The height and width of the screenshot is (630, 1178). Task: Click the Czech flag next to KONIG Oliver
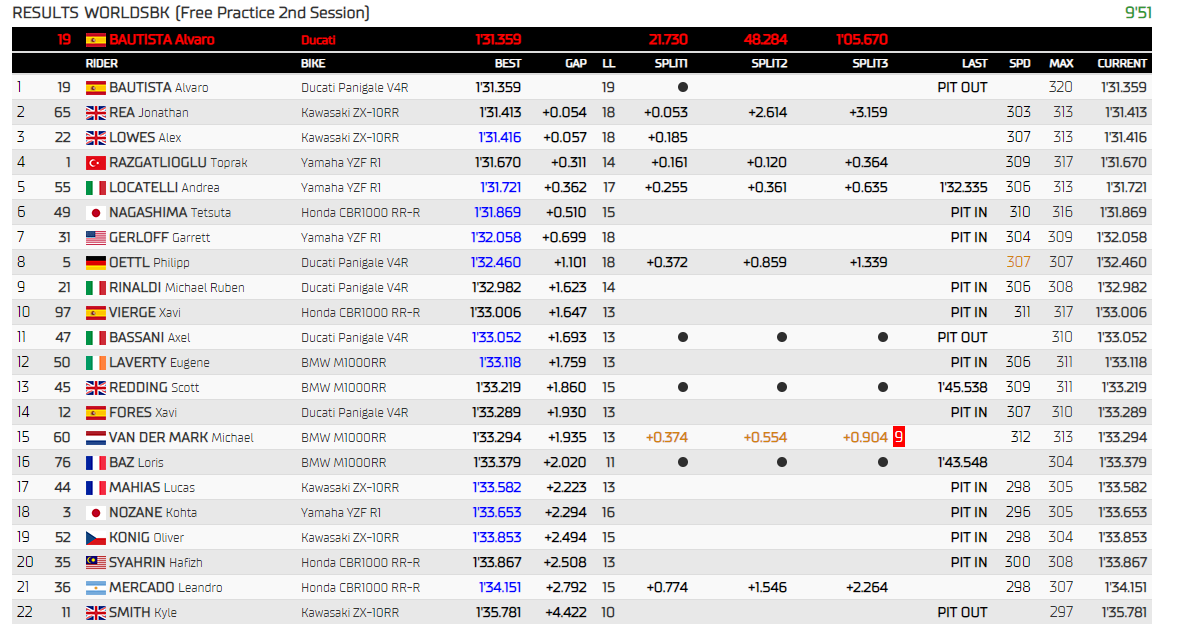95,538
